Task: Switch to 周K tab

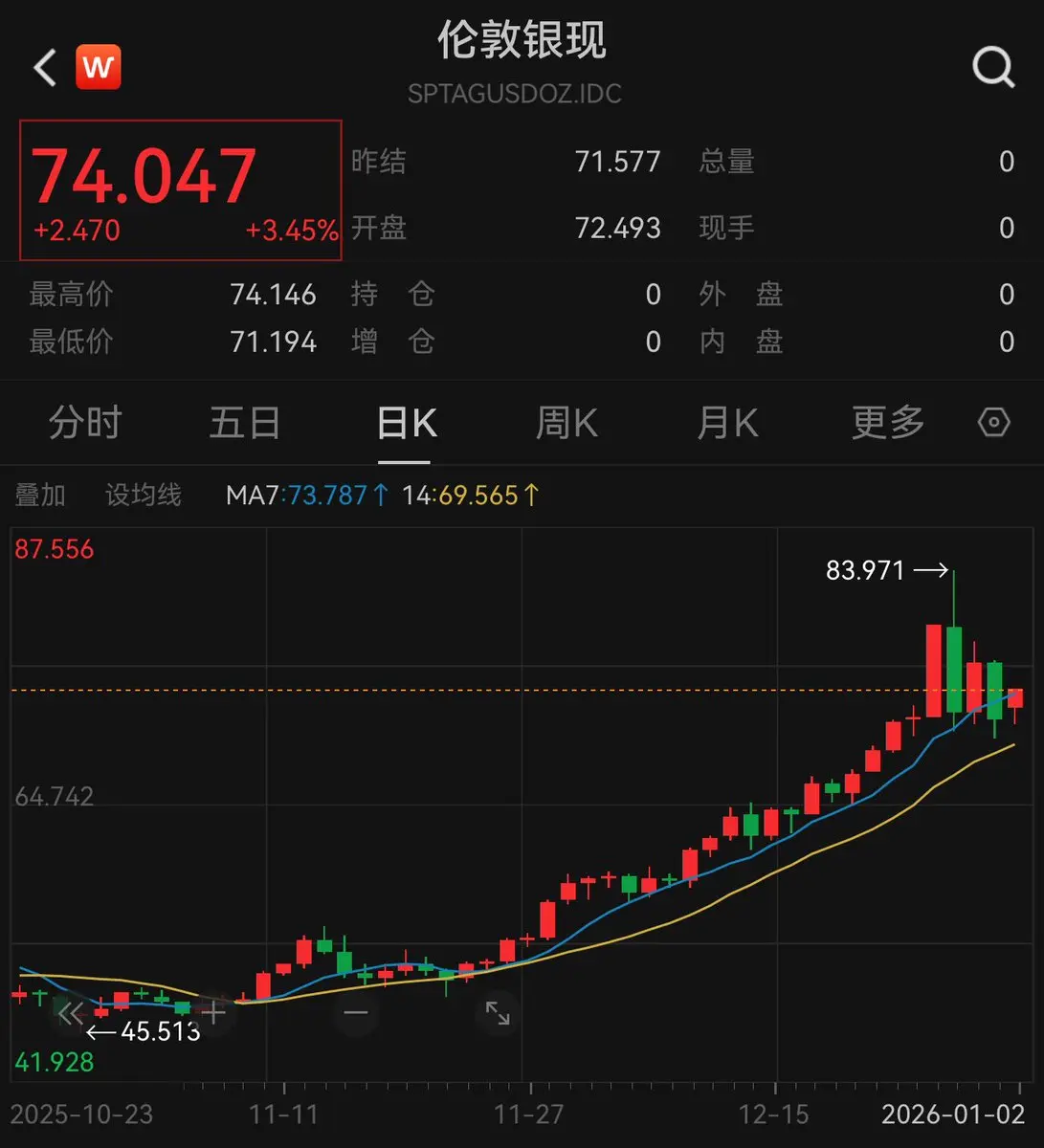Action: (x=566, y=422)
